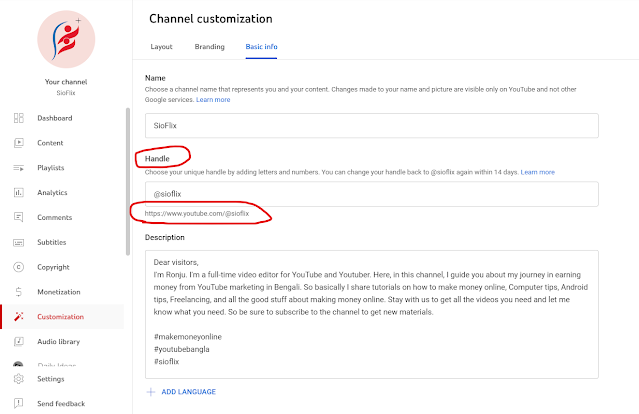The width and height of the screenshot is (639, 414).
Task: Click into the Description text area
Action: pyautogui.click(x=372, y=315)
